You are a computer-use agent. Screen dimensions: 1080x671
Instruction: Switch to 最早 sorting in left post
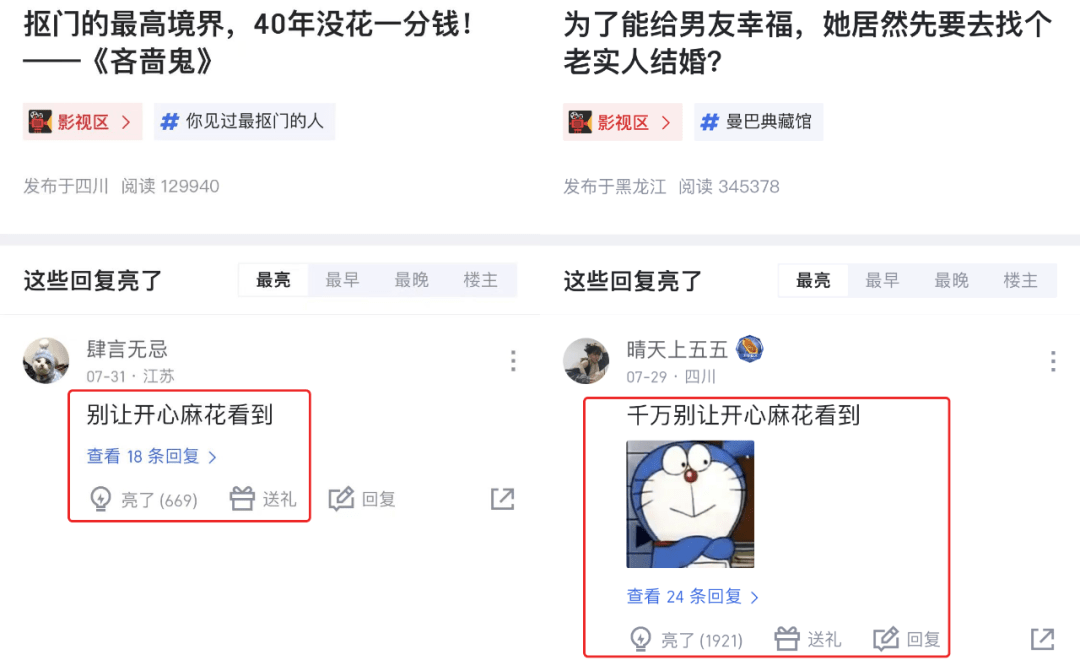pos(342,280)
